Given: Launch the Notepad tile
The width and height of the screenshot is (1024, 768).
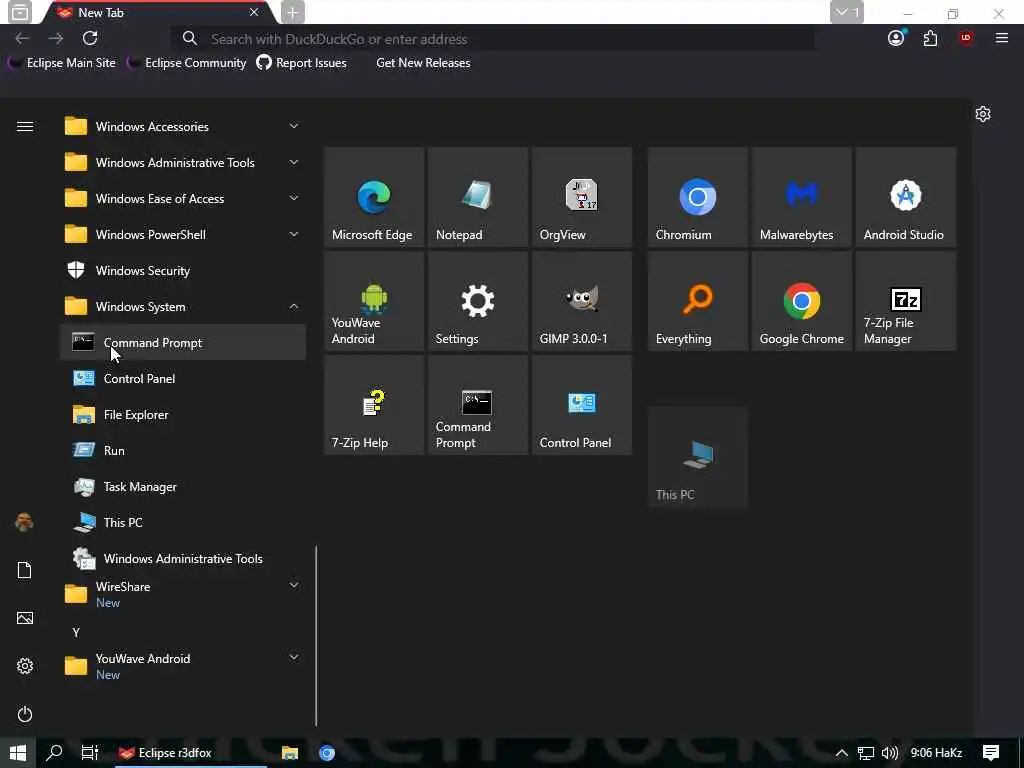Looking at the screenshot, I should click(478, 197).
